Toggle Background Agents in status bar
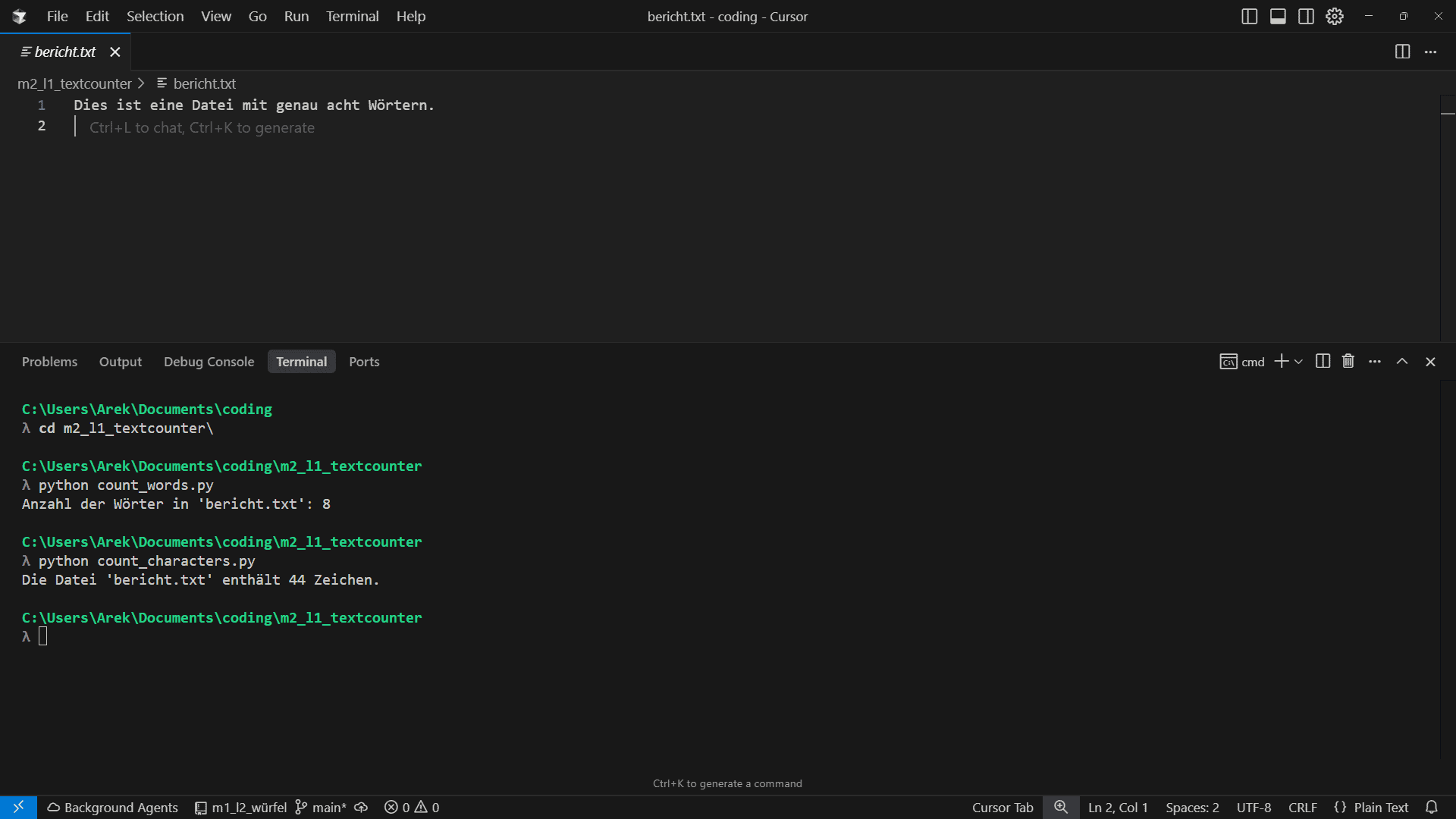The width and height of the screenshot is (1456, 819). (114, 807)
